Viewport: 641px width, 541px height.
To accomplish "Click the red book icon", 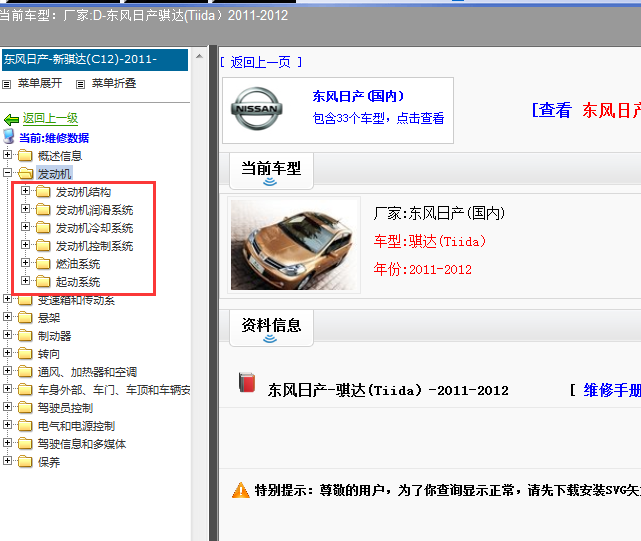I will coord(247,382).
